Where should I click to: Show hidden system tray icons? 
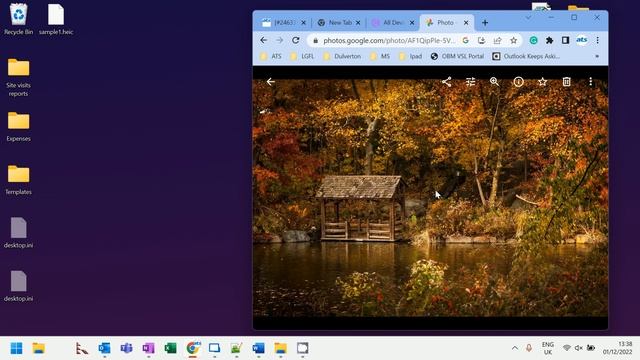click(515, 348)
